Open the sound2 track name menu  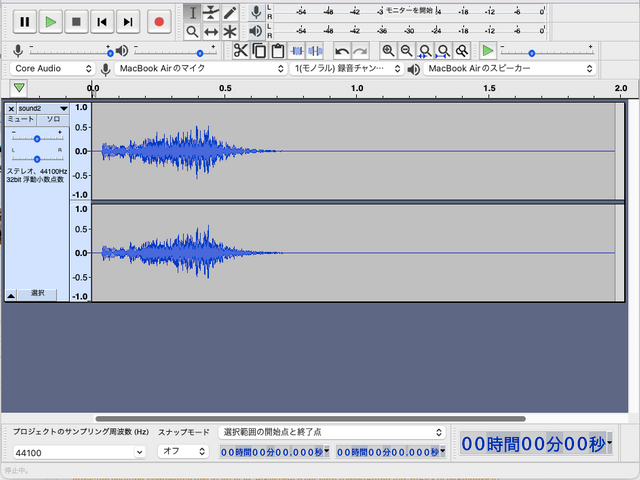tap(43, 109)
